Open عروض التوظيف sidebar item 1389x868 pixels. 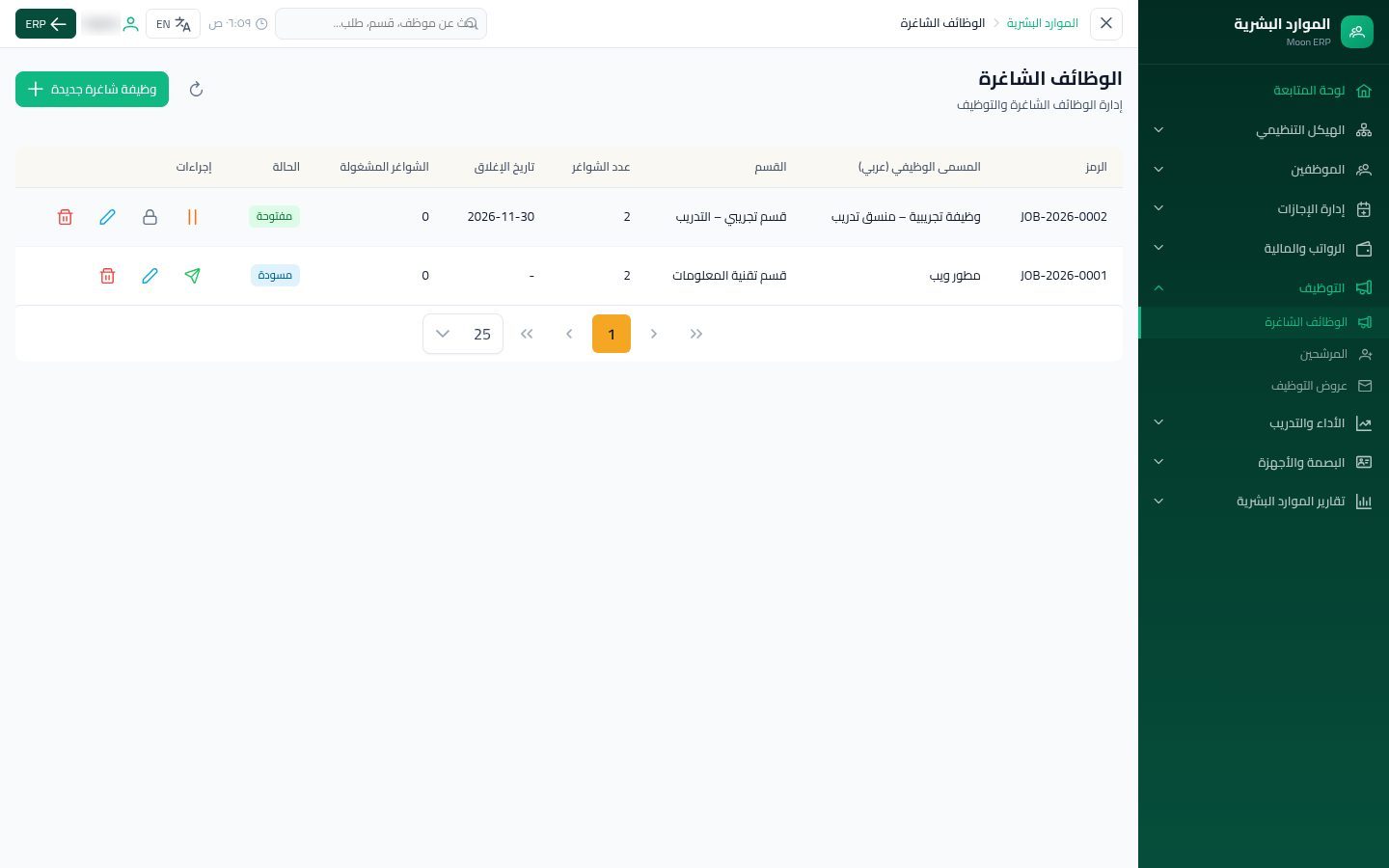(1264, 386)
